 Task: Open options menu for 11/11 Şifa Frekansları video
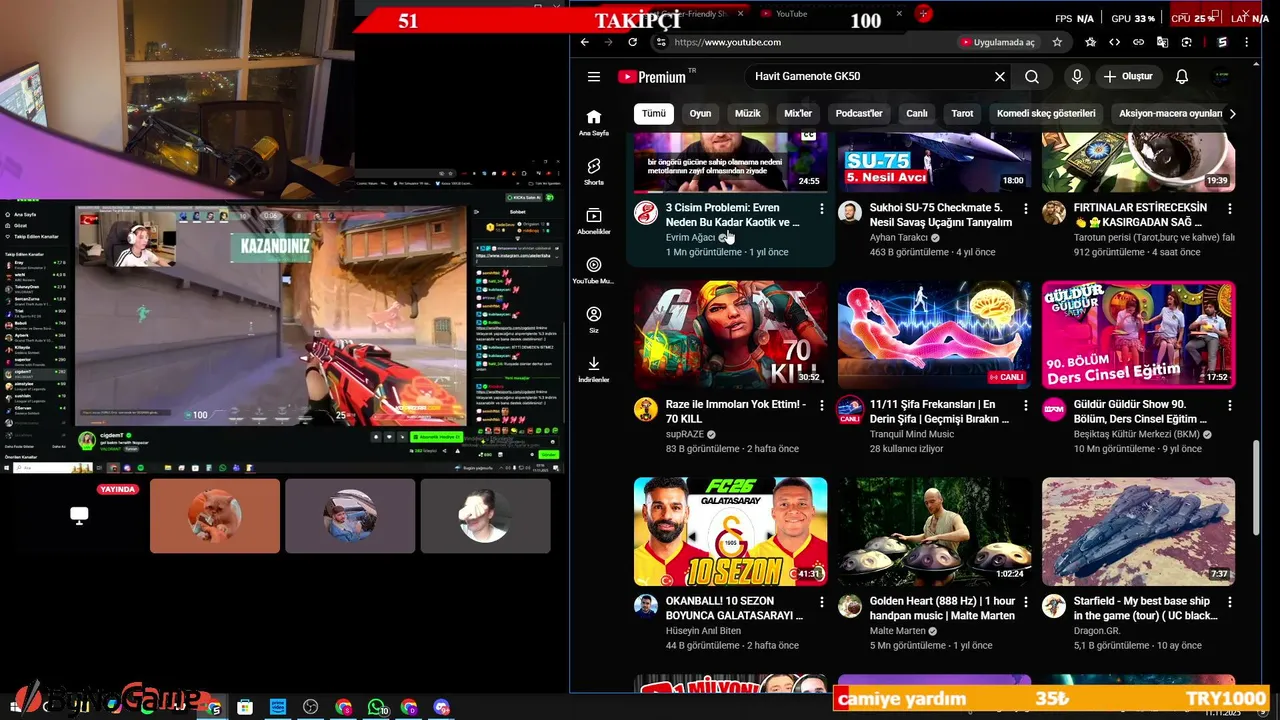1026,406
